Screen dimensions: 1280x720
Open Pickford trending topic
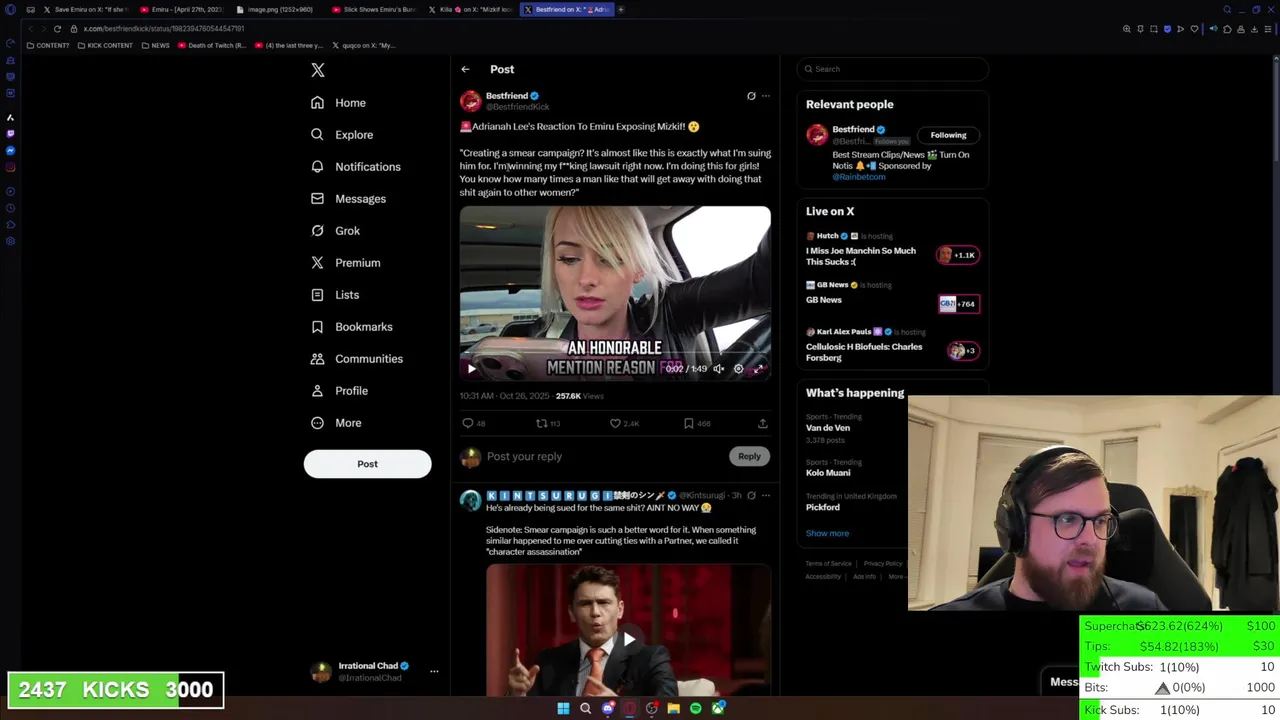823,507
